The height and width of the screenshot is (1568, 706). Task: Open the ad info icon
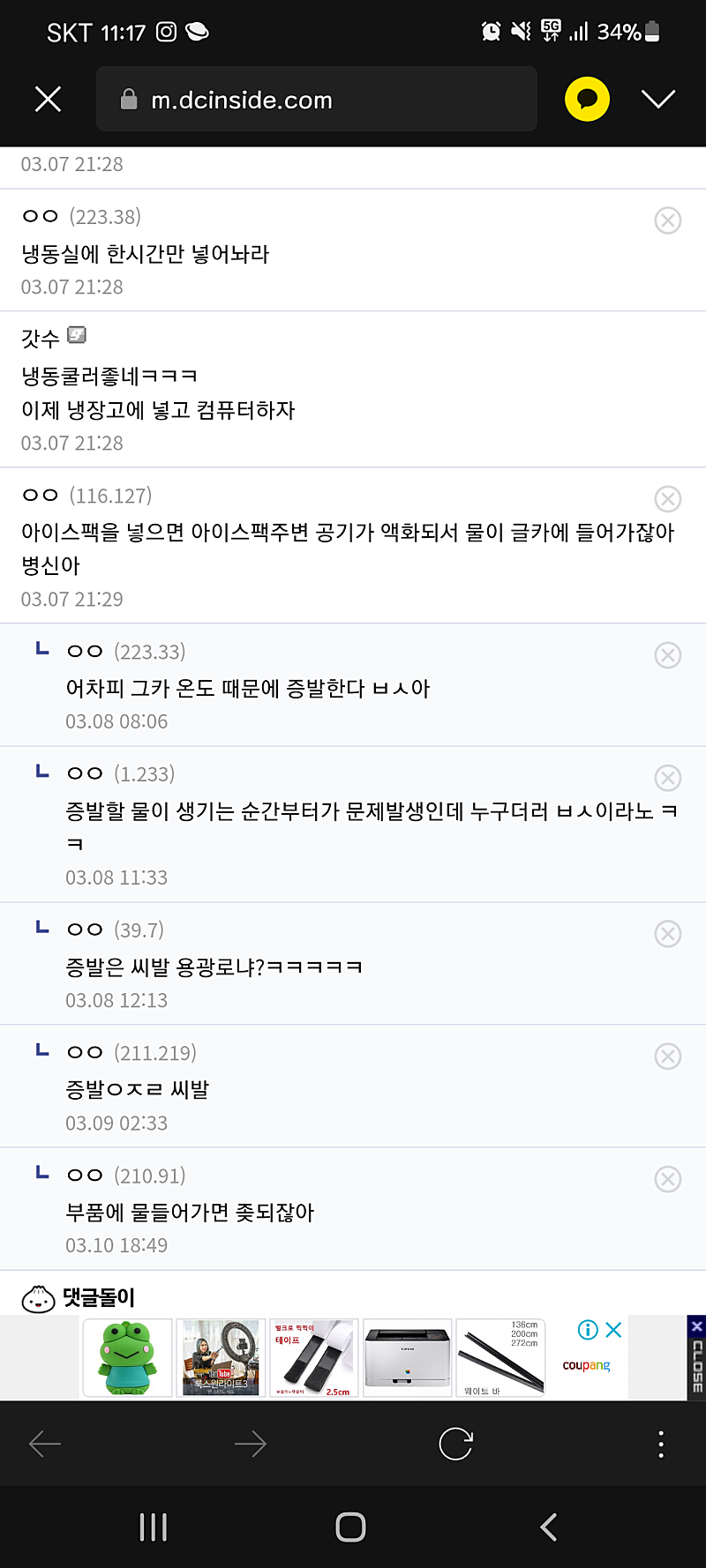[588, 1330]
